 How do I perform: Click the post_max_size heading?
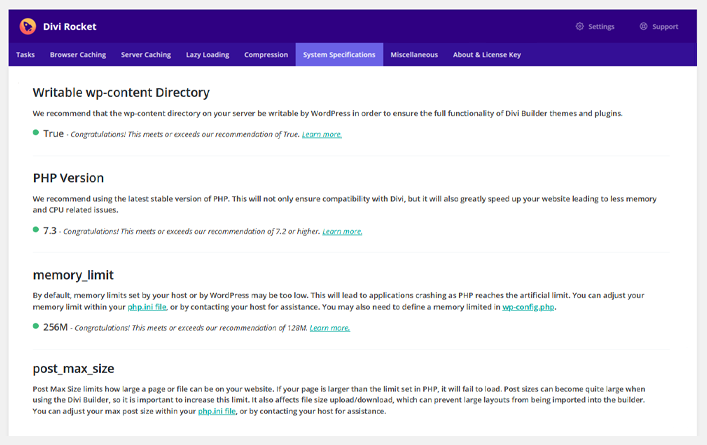(x=73, y=369)
